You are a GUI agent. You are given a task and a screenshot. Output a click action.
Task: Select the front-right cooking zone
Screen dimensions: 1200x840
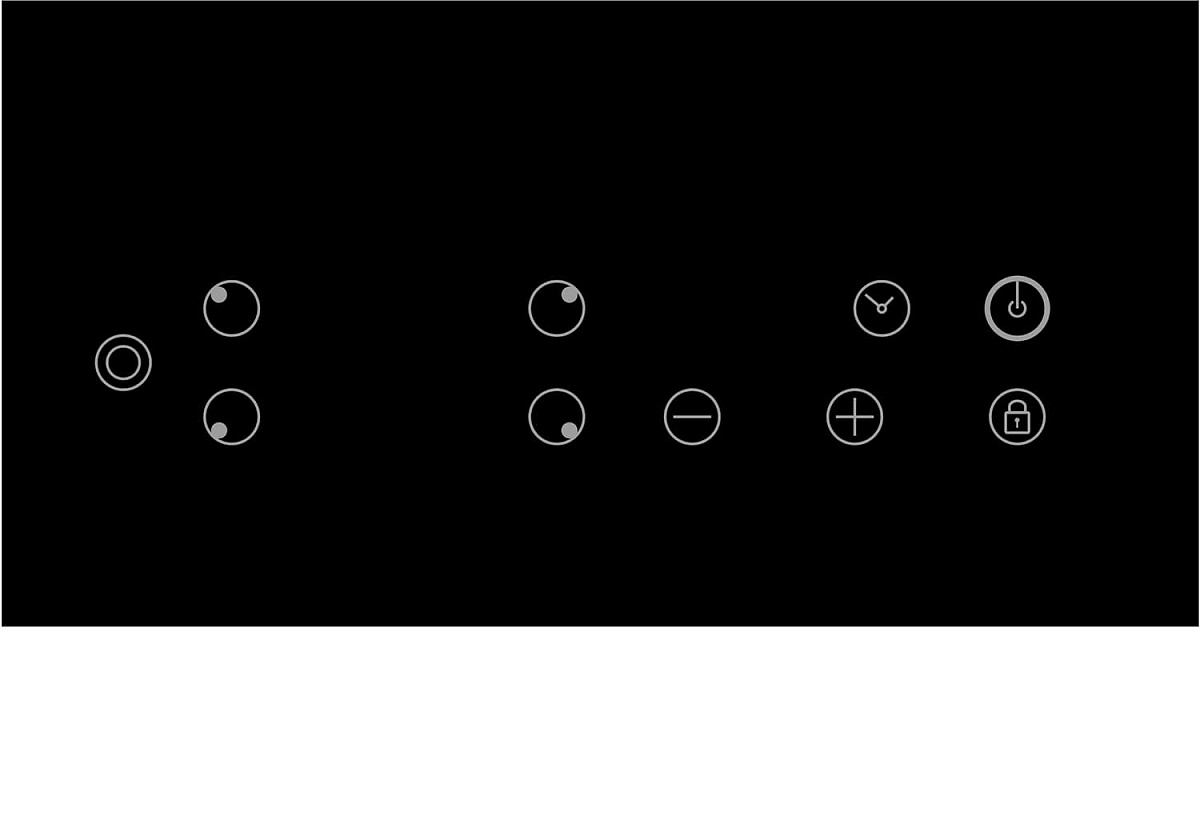click(557, 417)
